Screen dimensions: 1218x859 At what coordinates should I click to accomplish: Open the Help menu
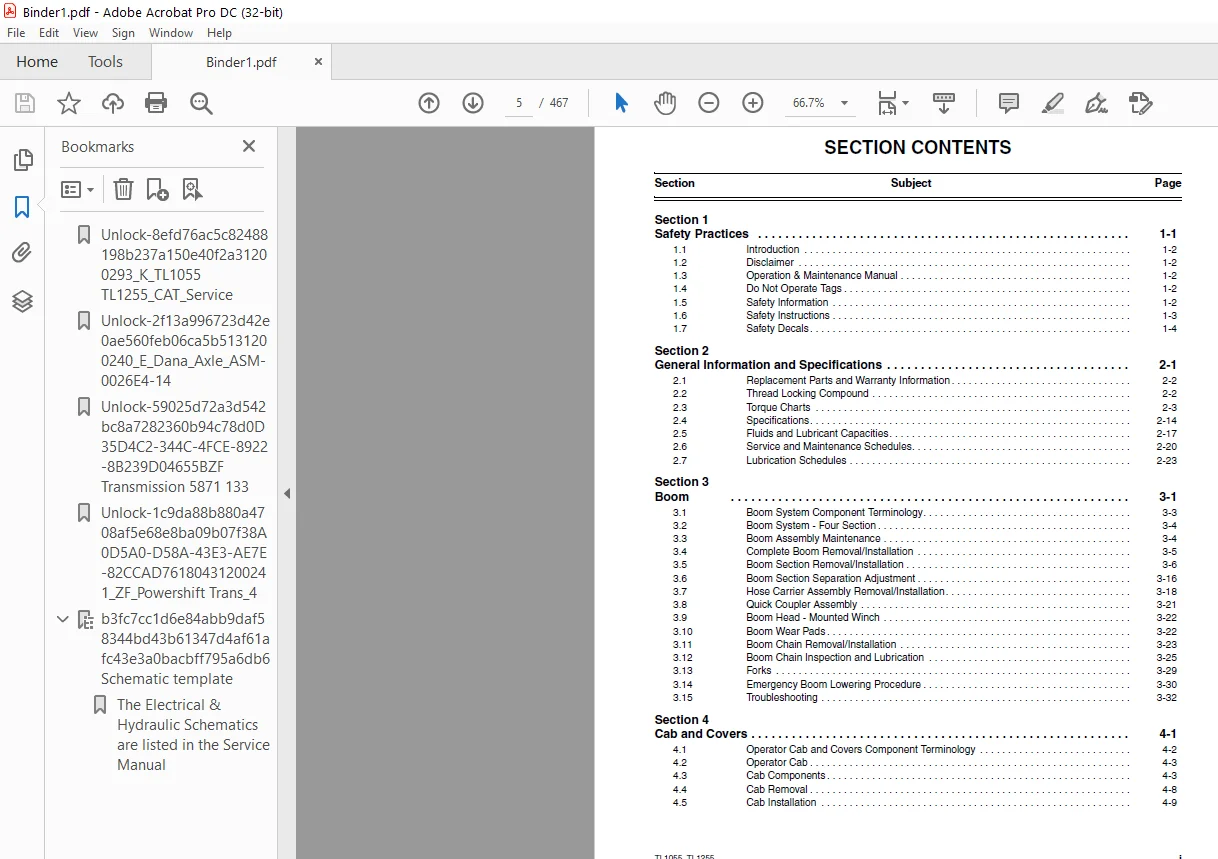click(219, 33)
